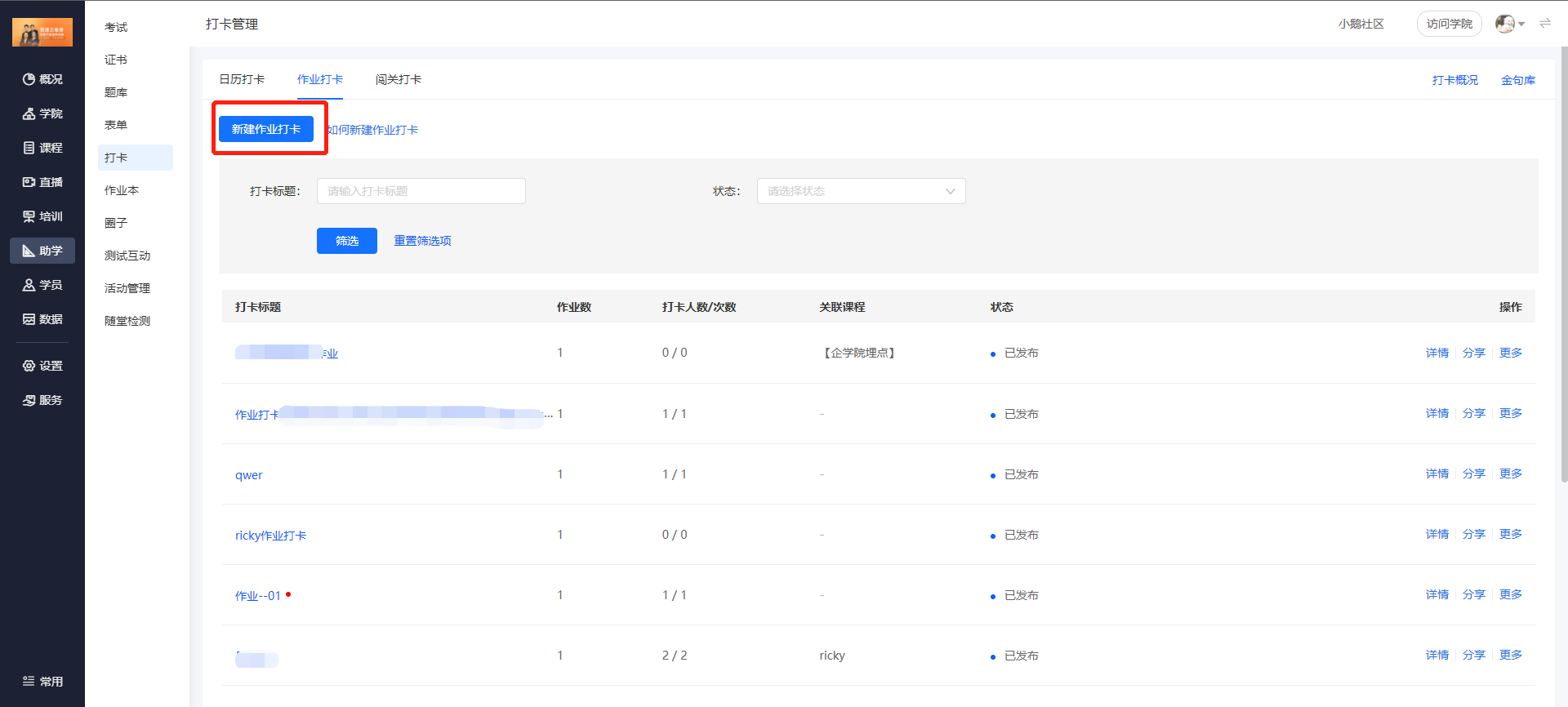Open the 直播 live streaming section
Image resolution: width=1568 pixels, height=707 pixels.
42,182
